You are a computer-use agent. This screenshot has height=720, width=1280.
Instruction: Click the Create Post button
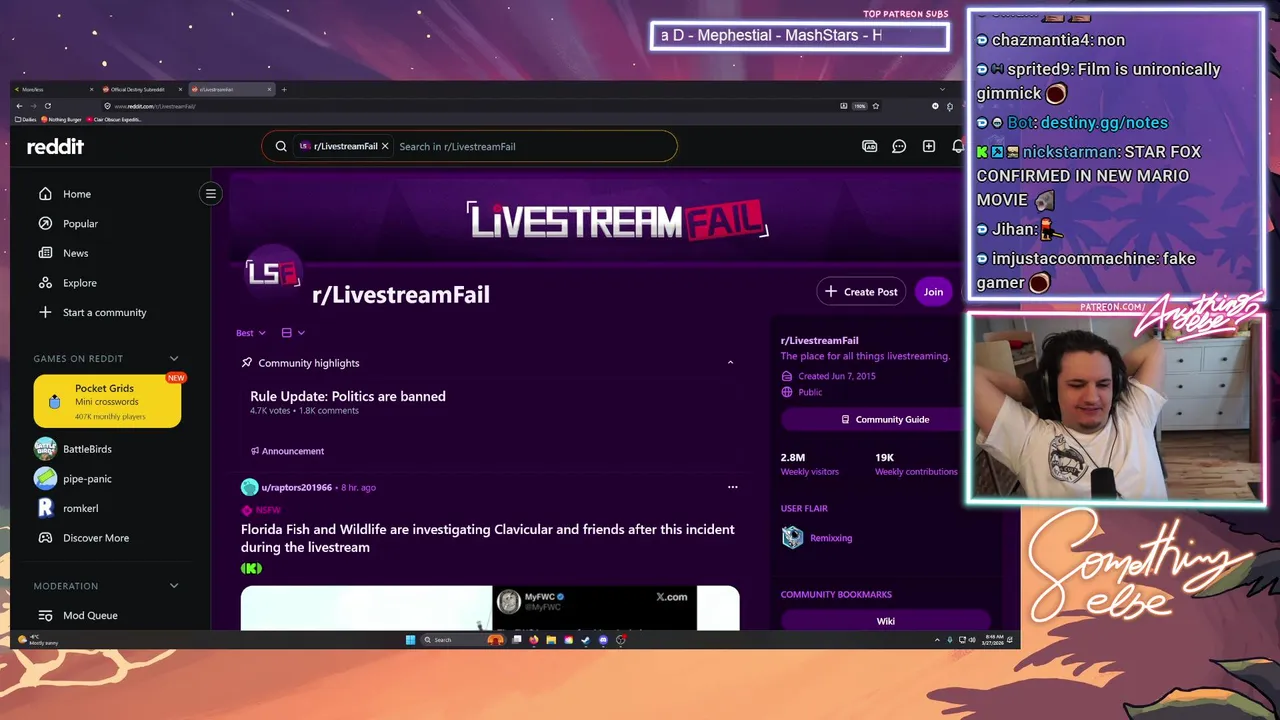click(861, 292)
